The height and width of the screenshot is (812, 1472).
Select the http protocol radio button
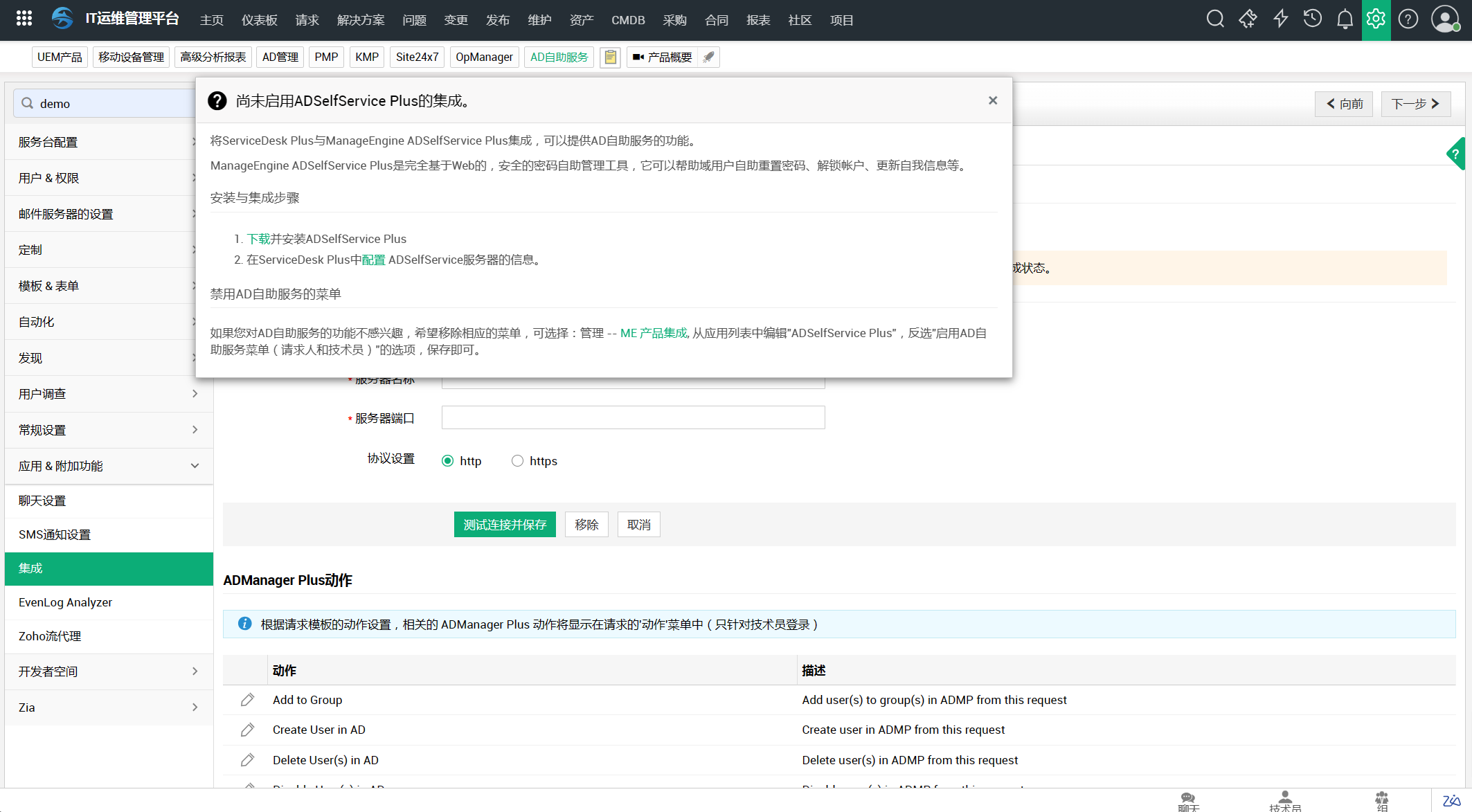point(448,461)
